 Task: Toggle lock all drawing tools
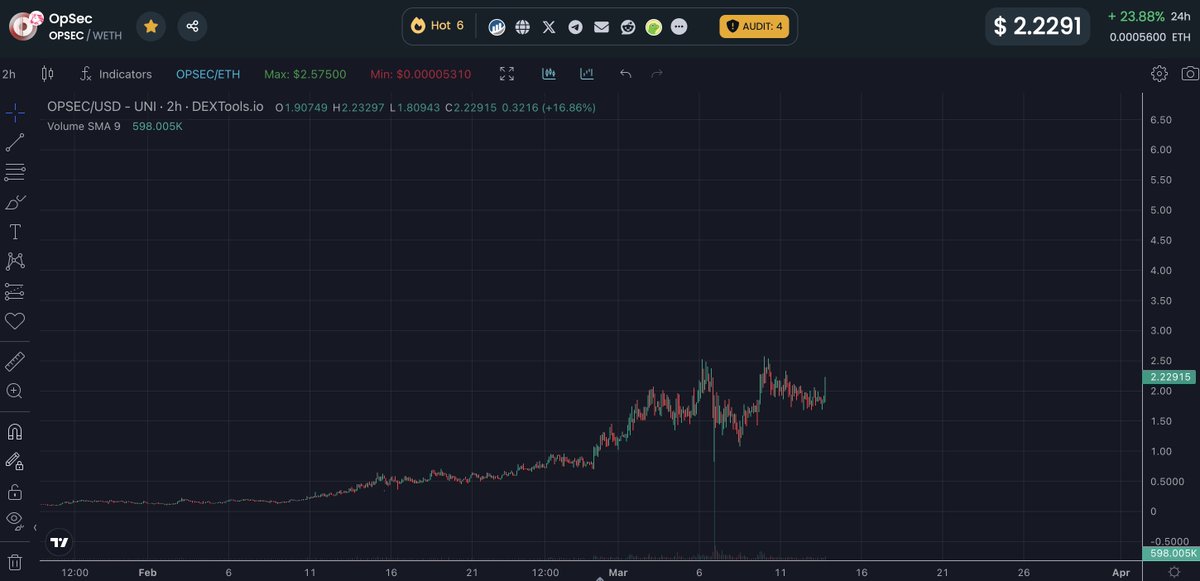15,491
